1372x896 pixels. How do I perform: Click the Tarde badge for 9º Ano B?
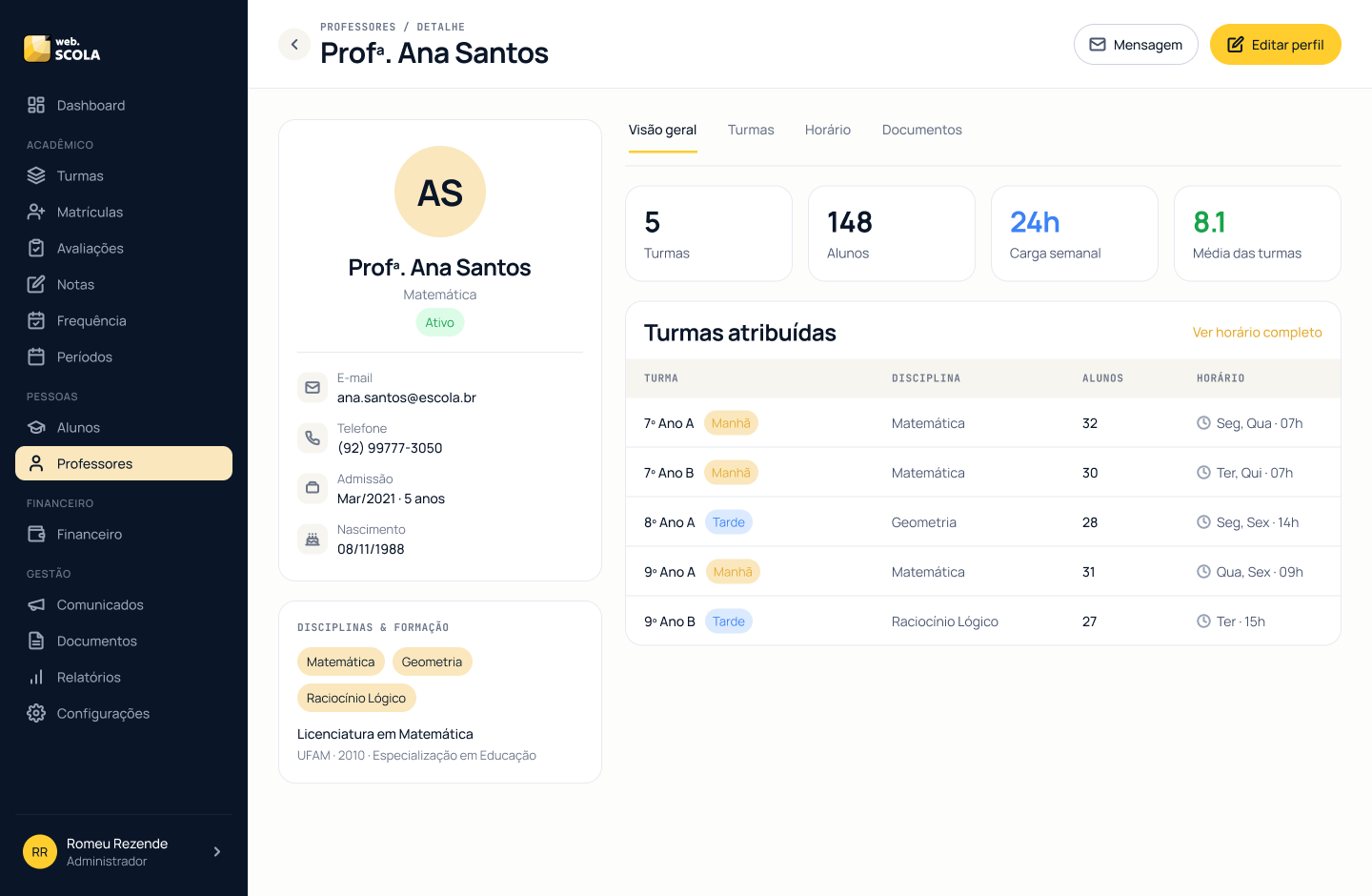tap(729, 621)
